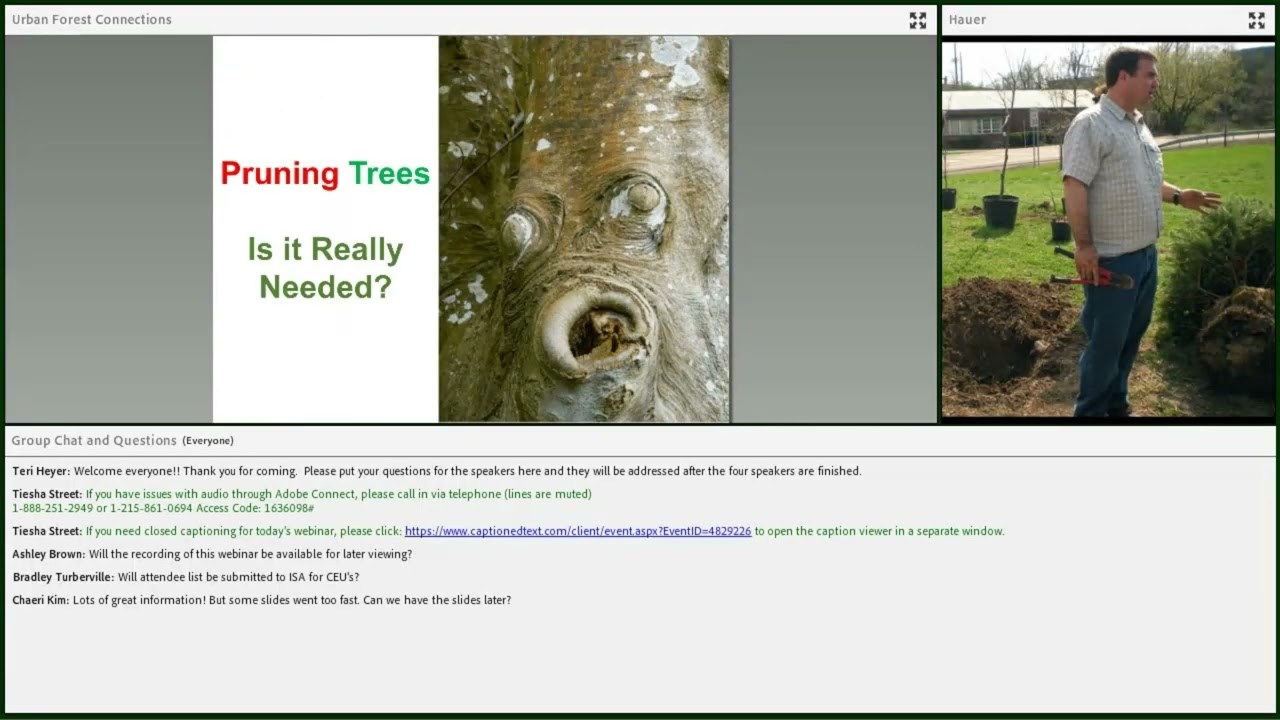The image size is (1280, 720).
Task: Maximize the Hauer video pod
Action: coord(1257,20)
